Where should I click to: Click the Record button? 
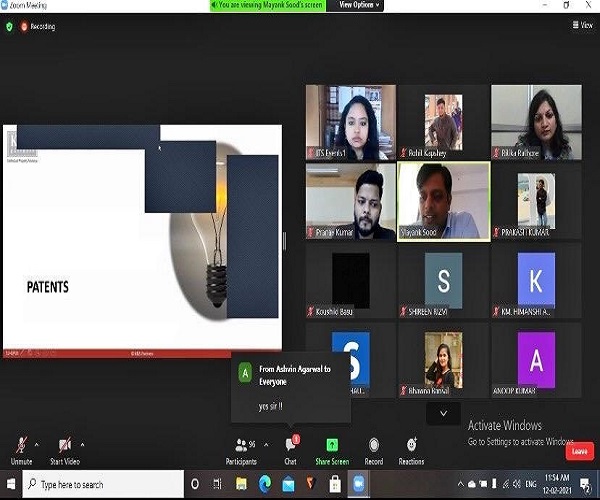click(x=374, y=451)
